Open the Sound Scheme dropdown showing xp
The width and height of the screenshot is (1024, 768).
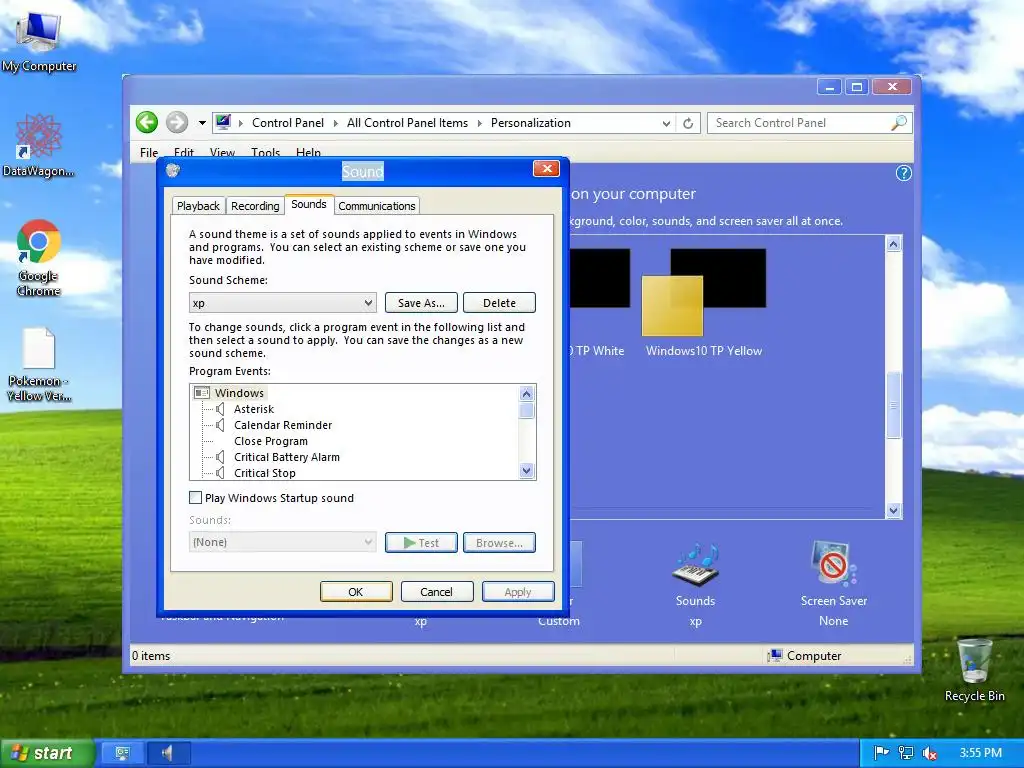[283, 303]
